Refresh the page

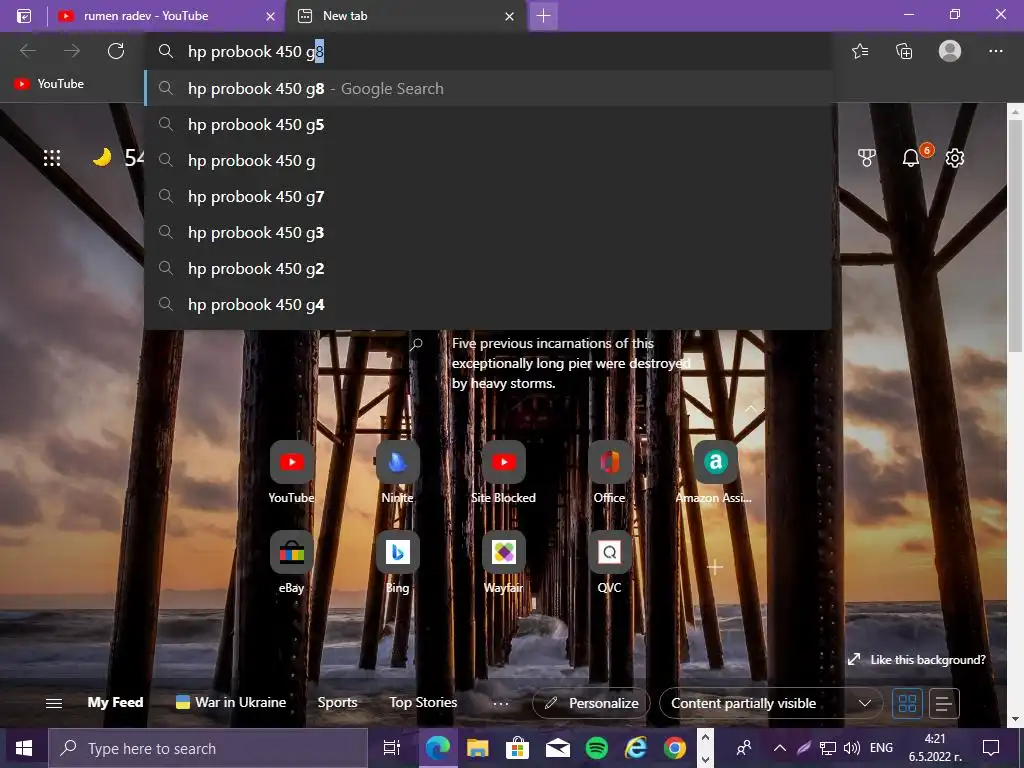point(116,51)
